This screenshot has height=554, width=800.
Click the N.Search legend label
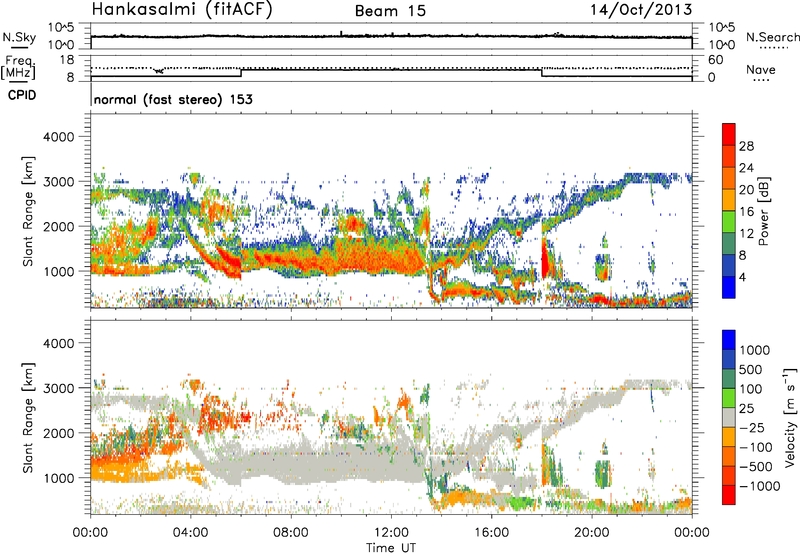(x=773, y=37)
